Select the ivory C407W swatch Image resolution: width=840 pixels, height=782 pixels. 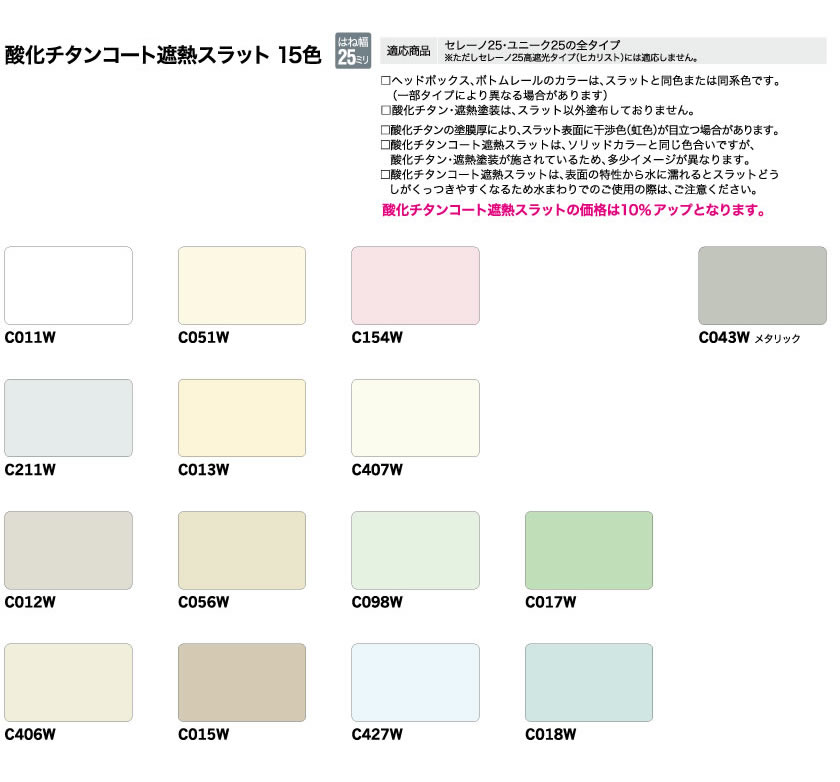click(x=415, y=418)
